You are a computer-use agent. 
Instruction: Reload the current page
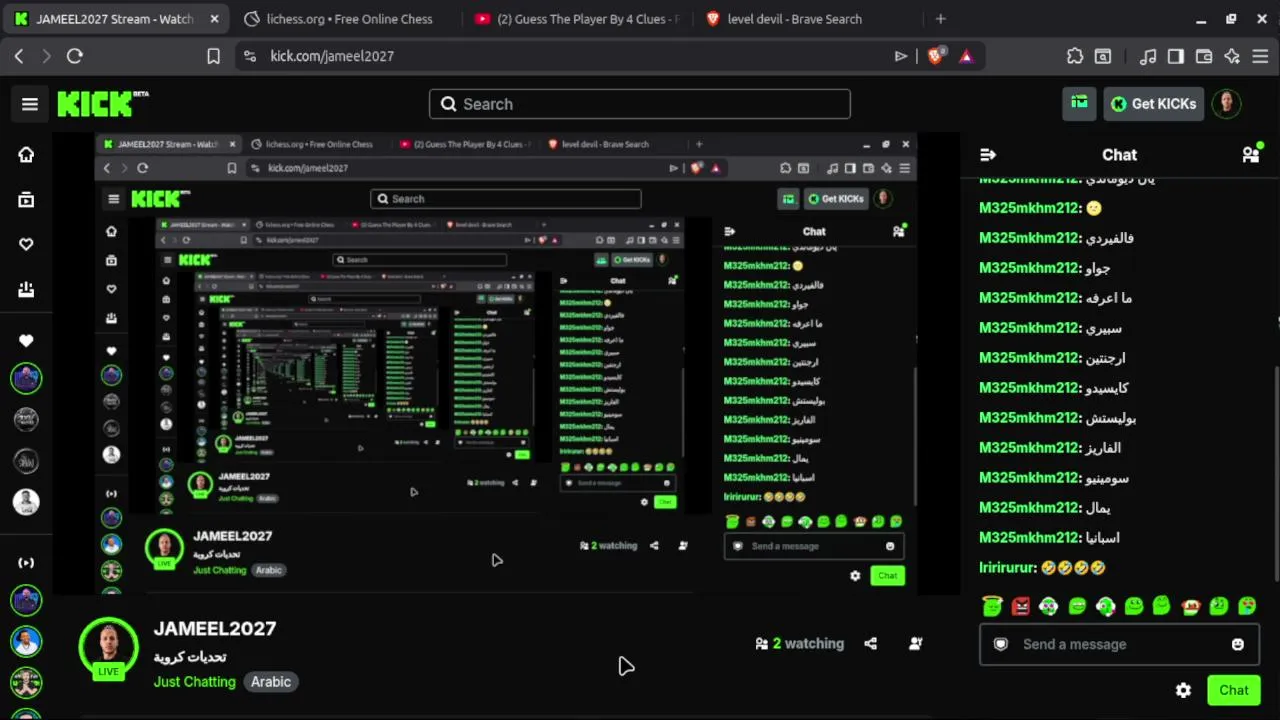(74, 56)
